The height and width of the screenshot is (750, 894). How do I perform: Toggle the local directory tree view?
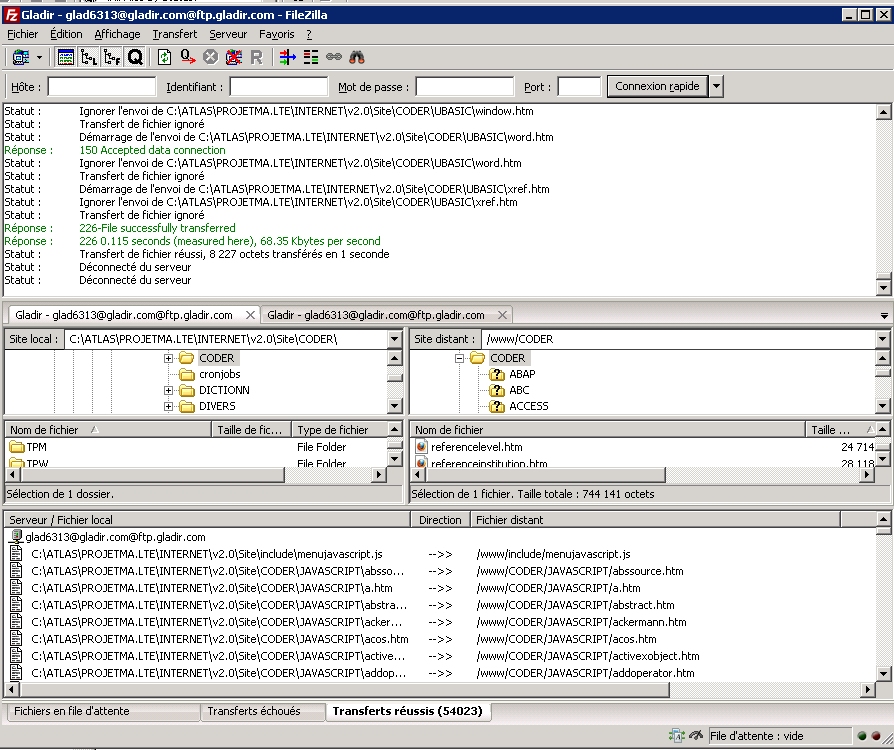click(x=89, y=58)
